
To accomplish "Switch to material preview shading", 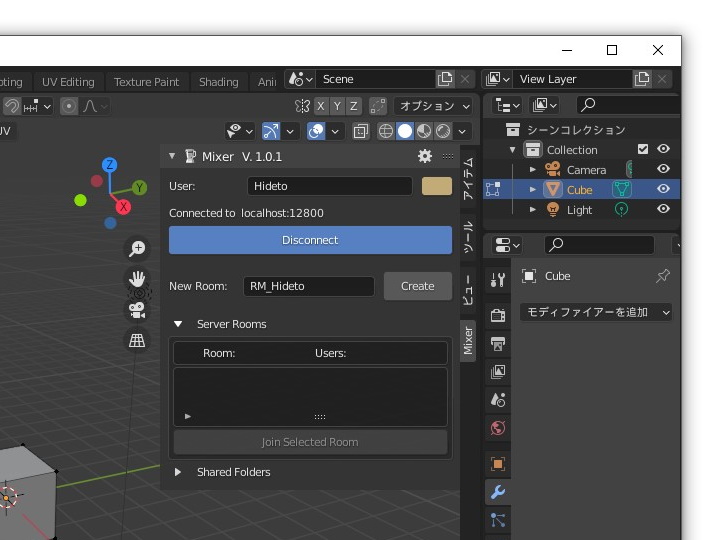I will coord(424,131).
